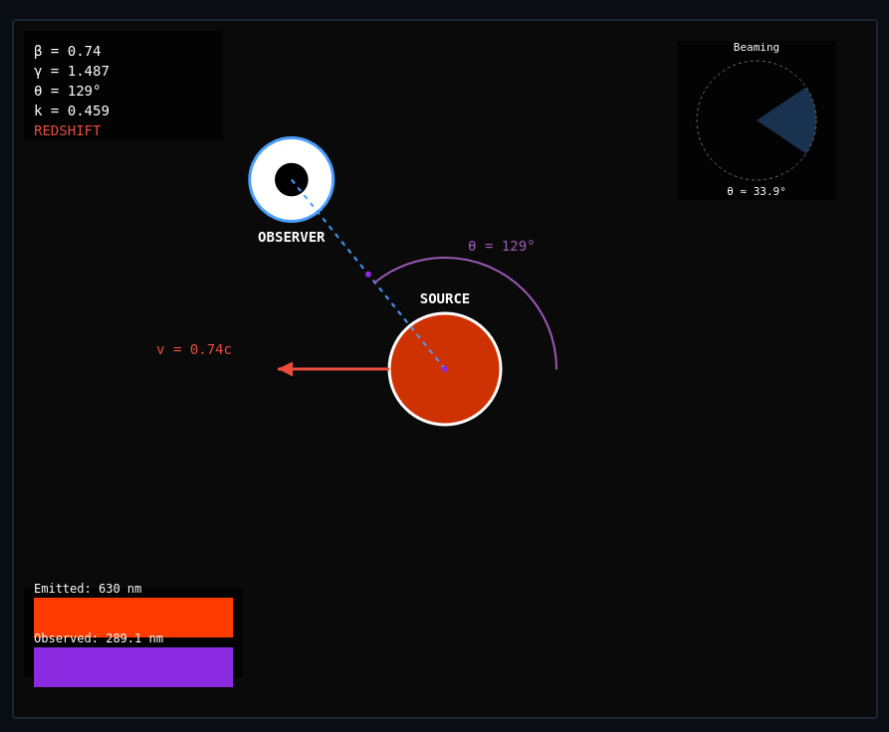Click the orange emitted wavelength bar
The width and height of the screenshot is (889, 732).
click(133, 617)
